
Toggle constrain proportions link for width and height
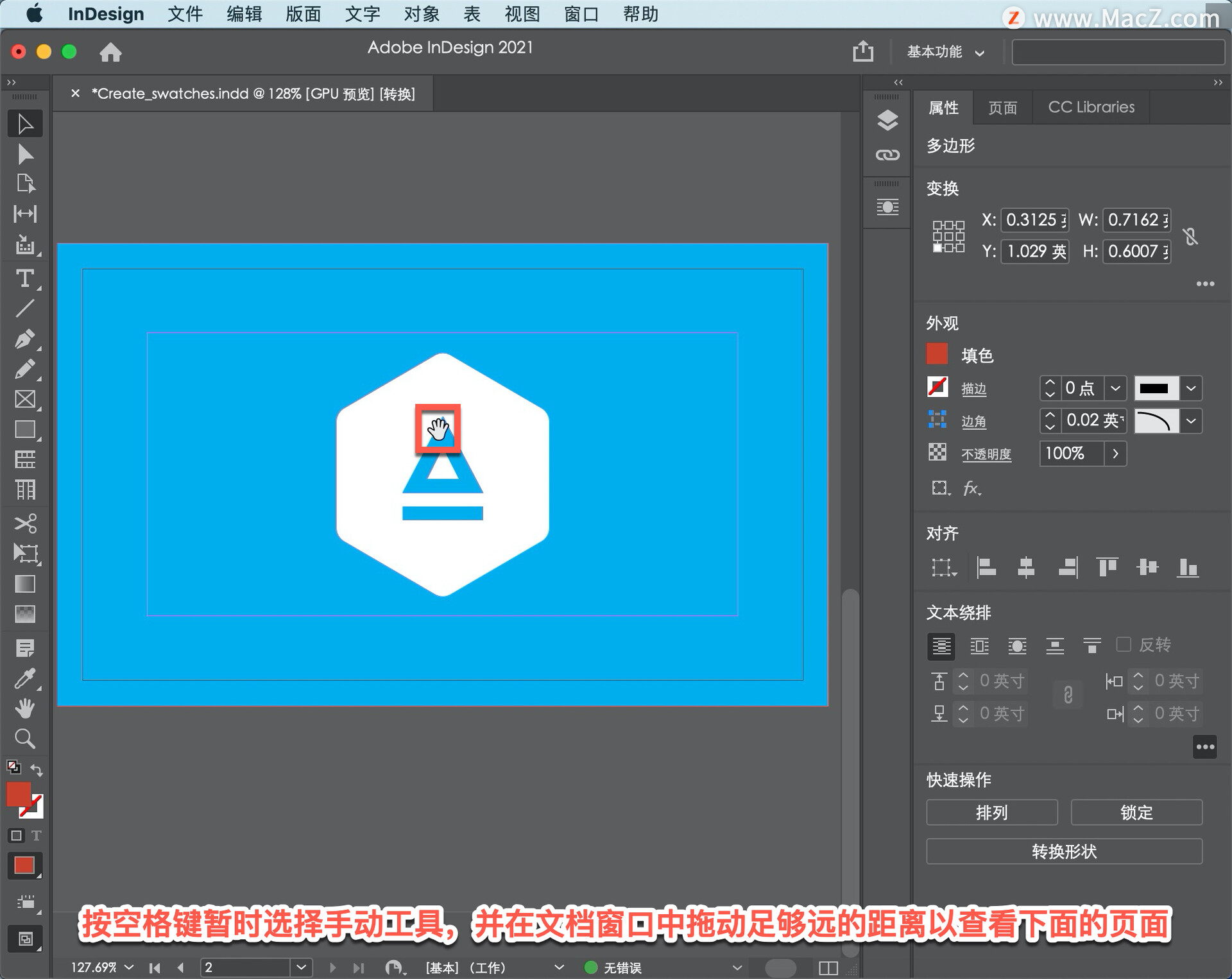1191,236
